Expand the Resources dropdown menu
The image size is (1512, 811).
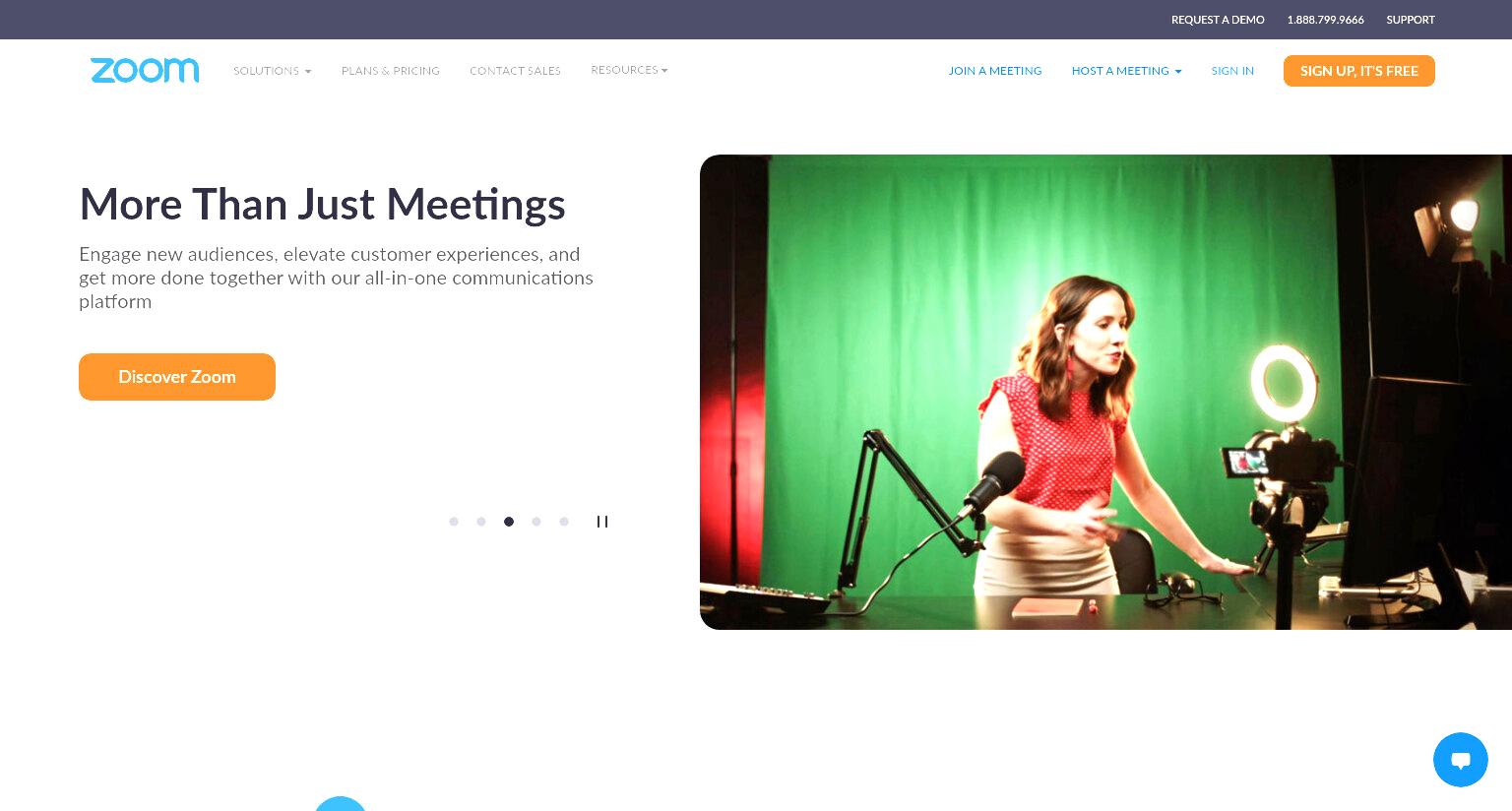coord(629,70)
